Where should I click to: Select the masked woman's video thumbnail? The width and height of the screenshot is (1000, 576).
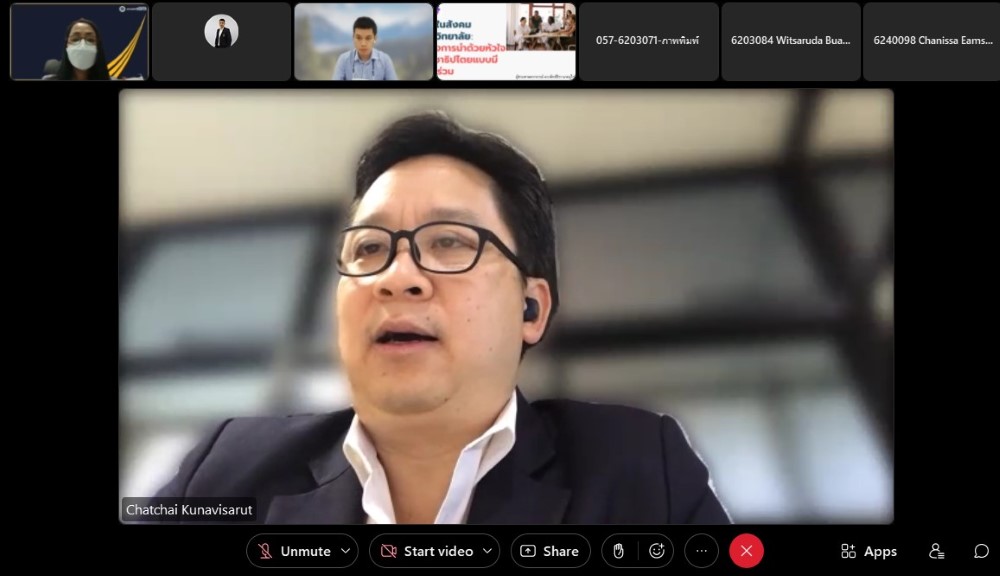point(79,41)
